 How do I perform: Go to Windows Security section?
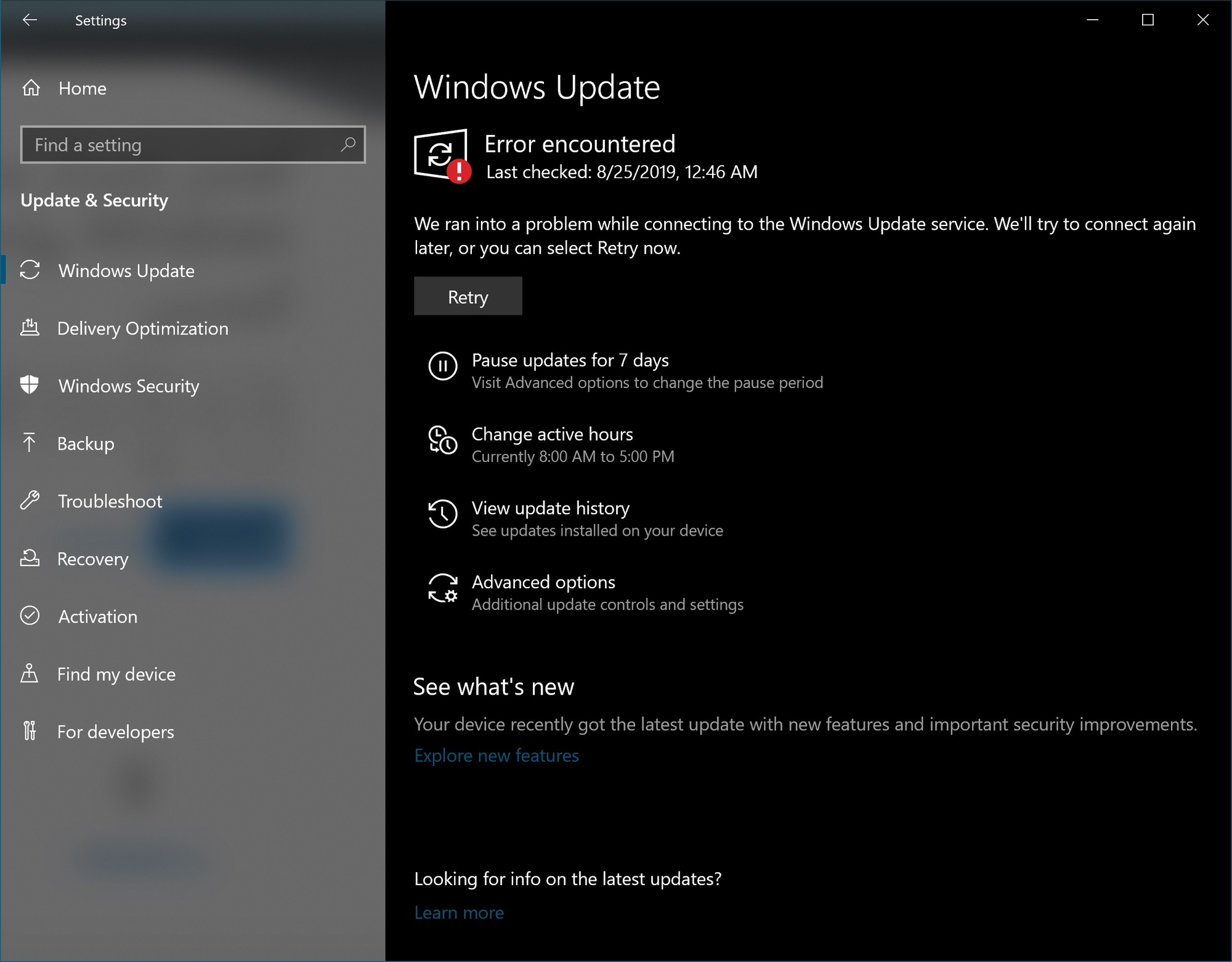pyautogui.click(x=129, y=386)
